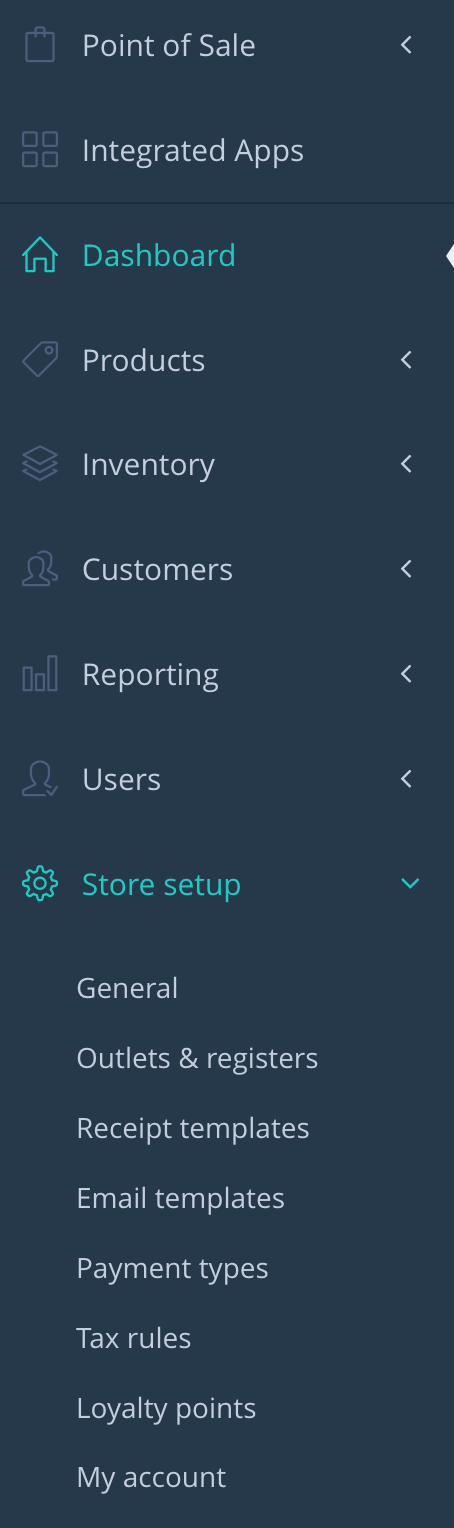
Task: Expand the Point of Sale chevron
Action: click(x=406, y=45)
